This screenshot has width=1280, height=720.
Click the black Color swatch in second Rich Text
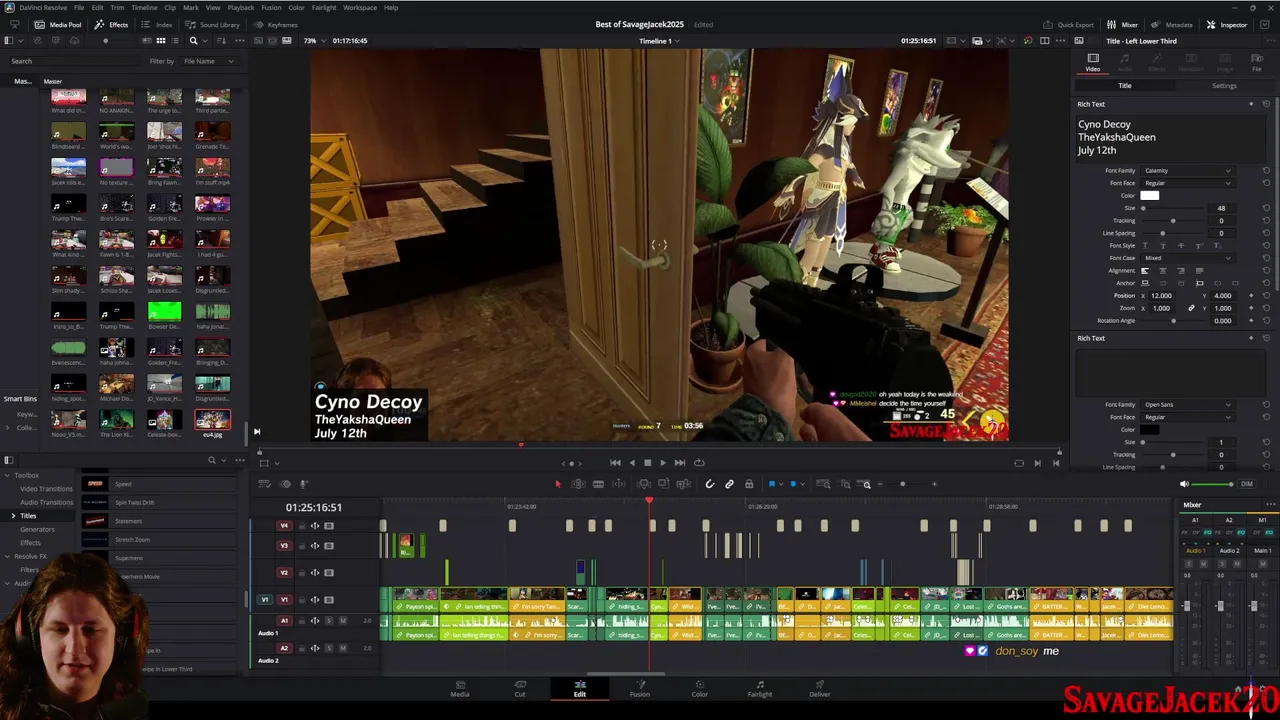coord(1149,430)
